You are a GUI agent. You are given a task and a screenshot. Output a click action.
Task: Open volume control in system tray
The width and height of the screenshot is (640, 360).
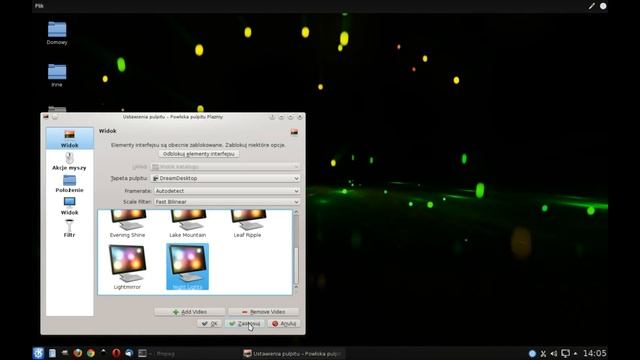(554, 353)
